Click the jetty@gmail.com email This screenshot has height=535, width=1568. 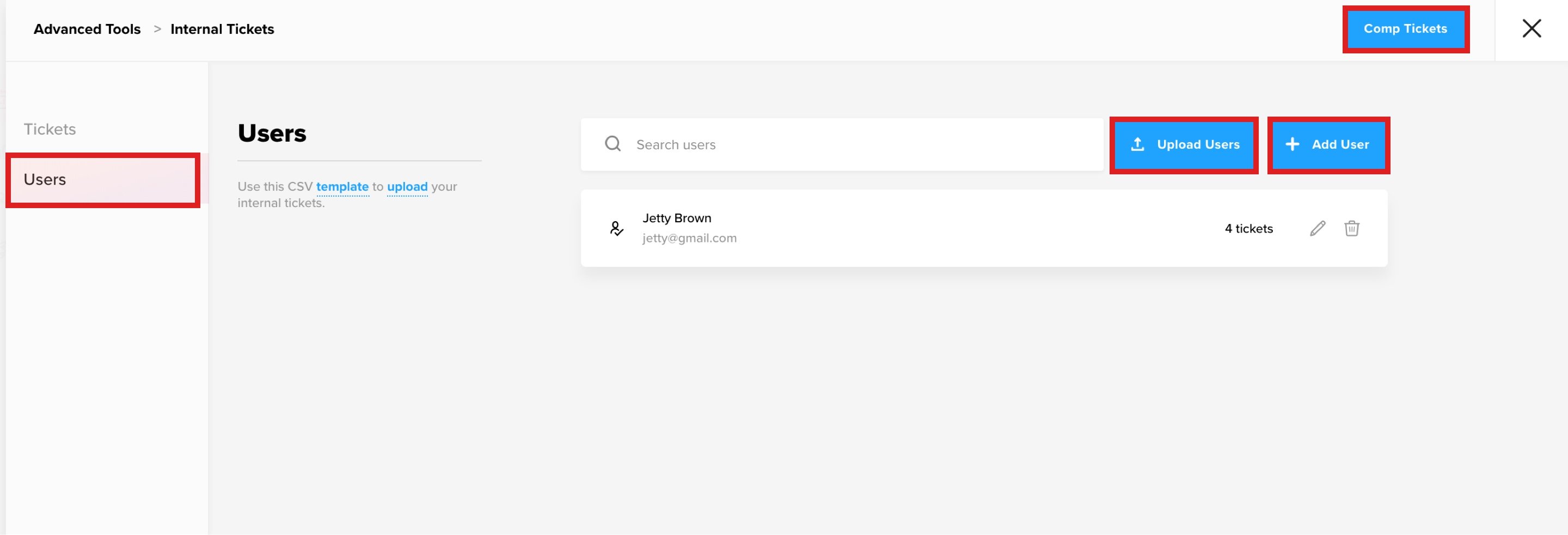(689, 238)
